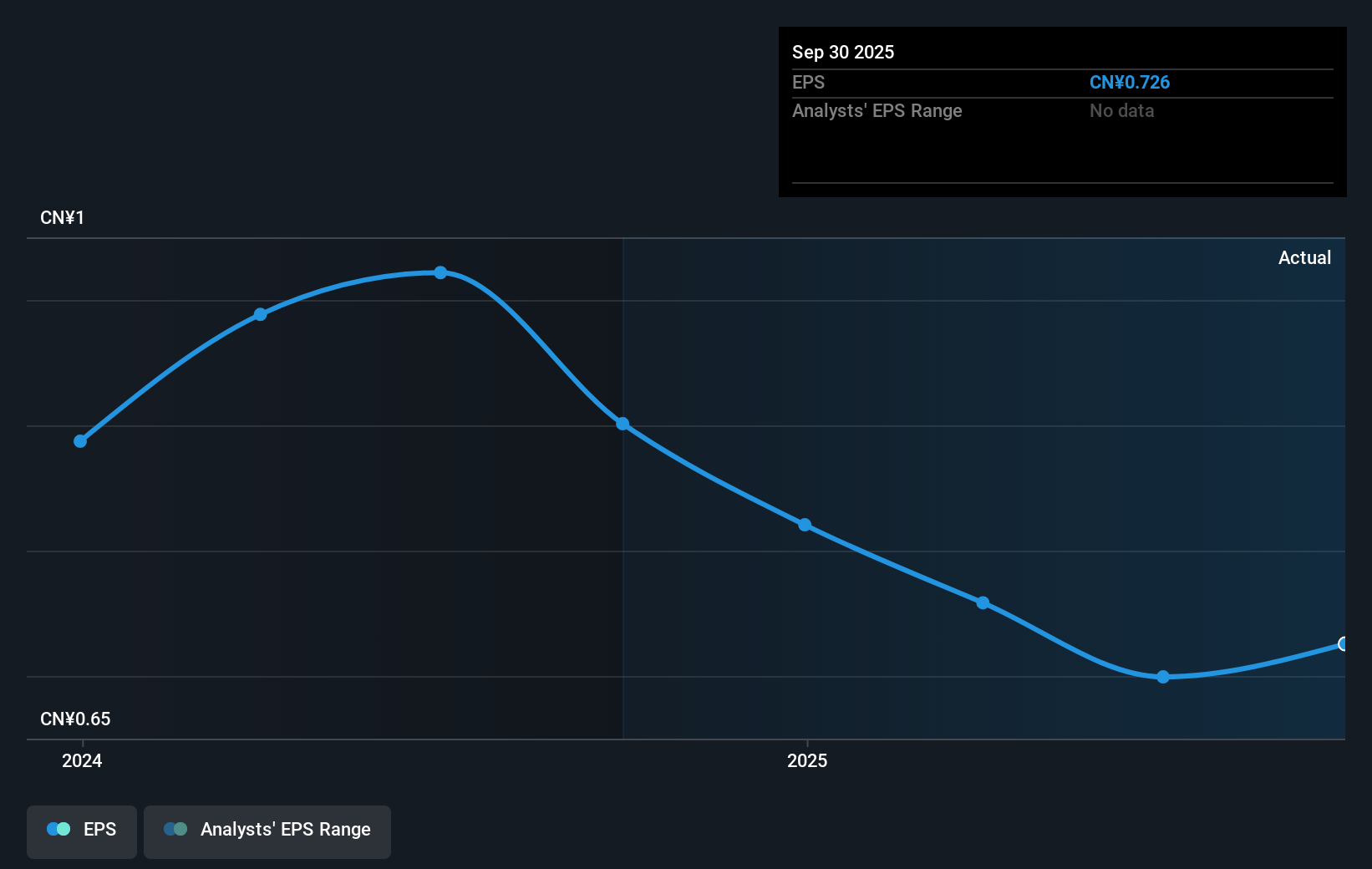Click the CN¥0.726 EPS value in tooltip
The height and width of the screenshot is (869, 1372).
1130,82
